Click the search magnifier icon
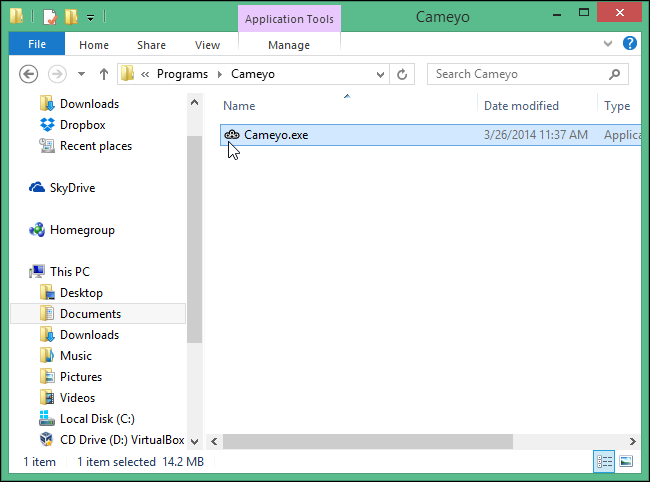The image size is (650, 482). click(614, 74)
